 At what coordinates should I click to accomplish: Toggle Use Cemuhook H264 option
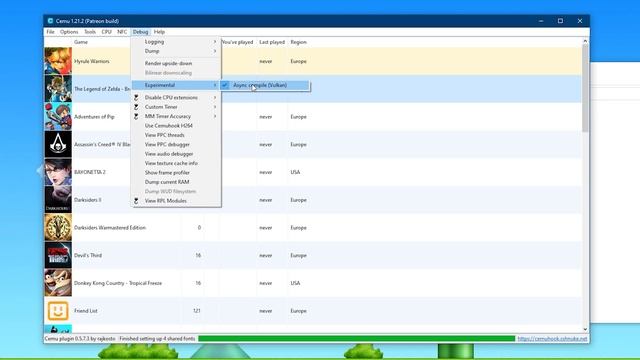pyautogui.click(x=176, y=126)
